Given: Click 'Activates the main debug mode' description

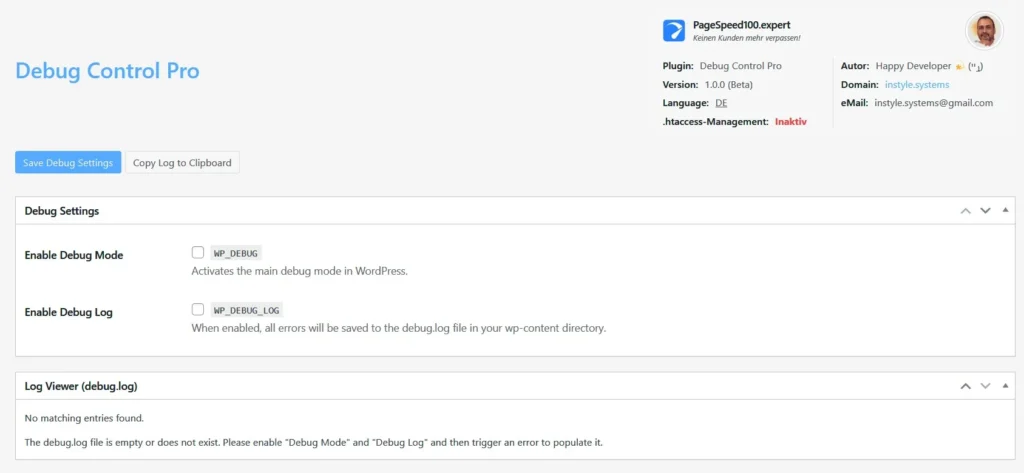Looking at the screenshot, I should point(299,271).
